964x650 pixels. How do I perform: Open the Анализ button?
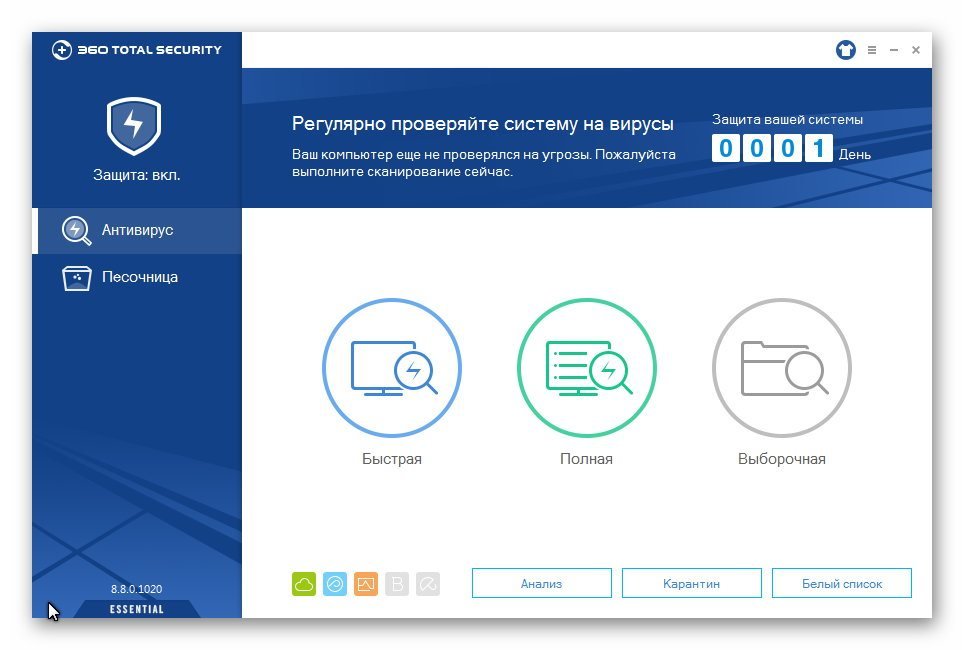(x=542, y=583)
